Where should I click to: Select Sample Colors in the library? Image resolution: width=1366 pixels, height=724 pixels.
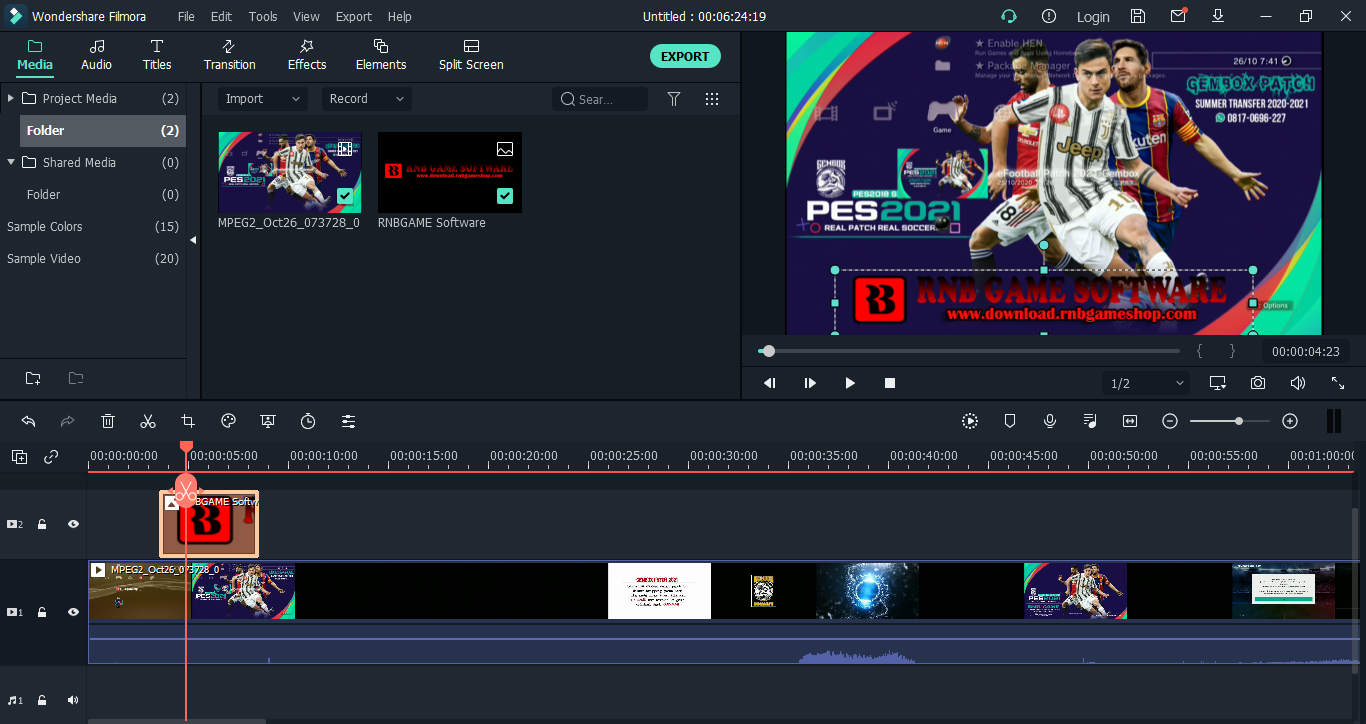(x=93, y=226)
